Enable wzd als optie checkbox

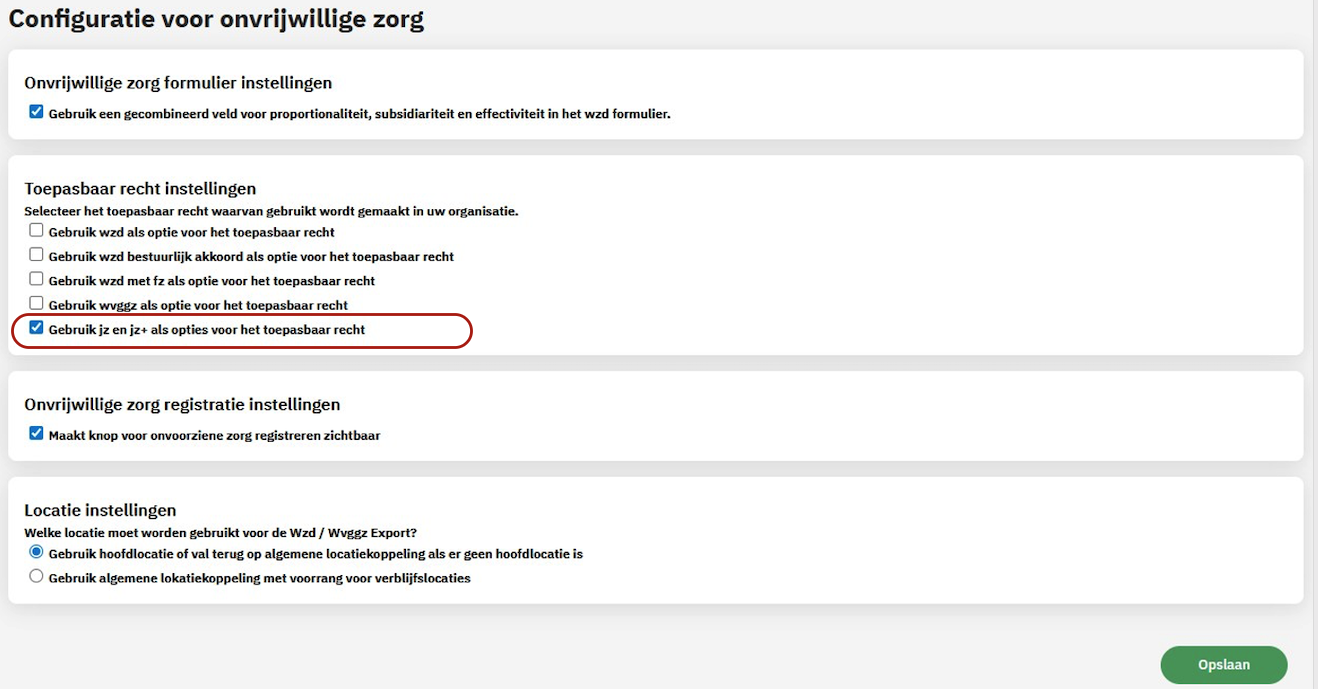click(36, 230)
